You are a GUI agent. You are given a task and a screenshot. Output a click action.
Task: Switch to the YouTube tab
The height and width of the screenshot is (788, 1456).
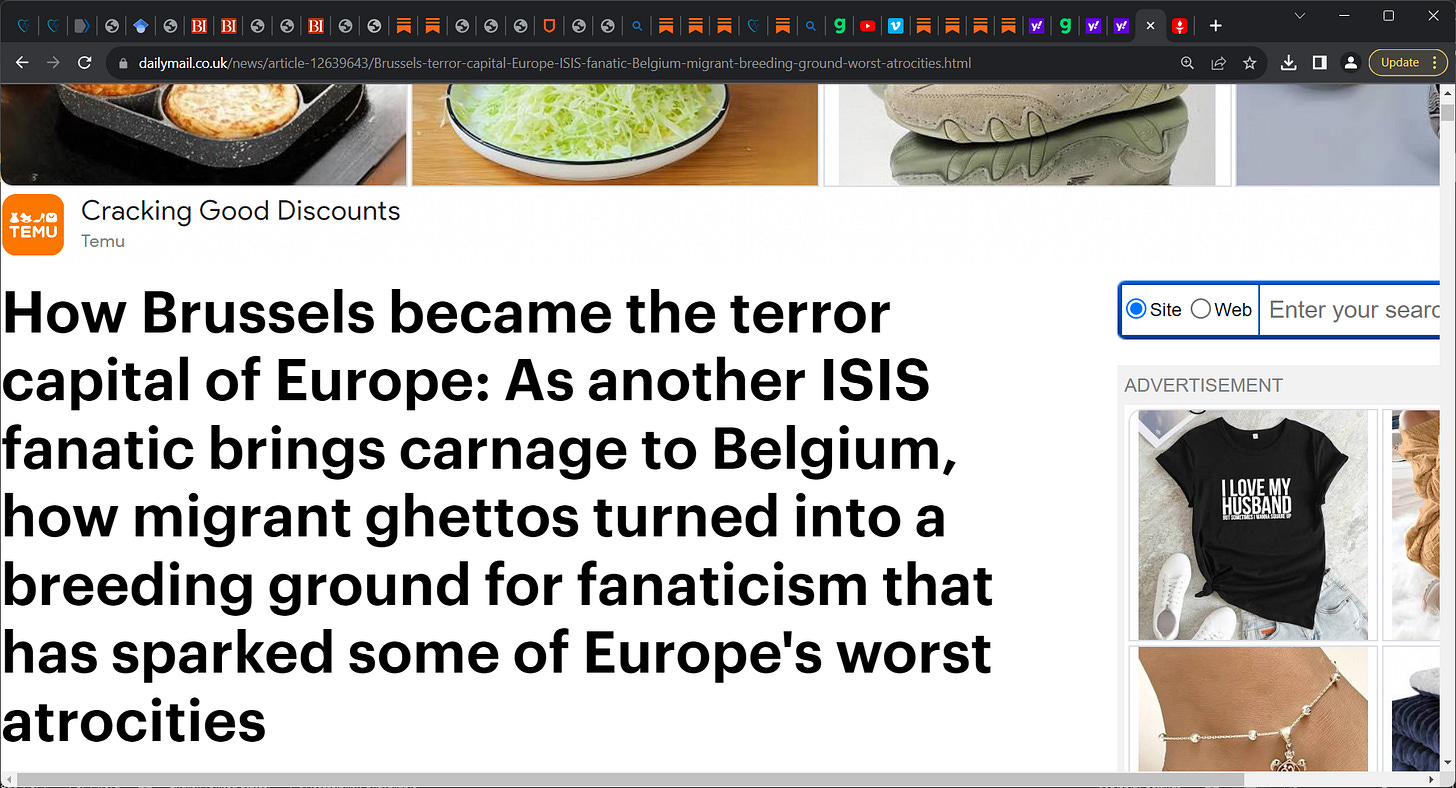tap(867, 26)
